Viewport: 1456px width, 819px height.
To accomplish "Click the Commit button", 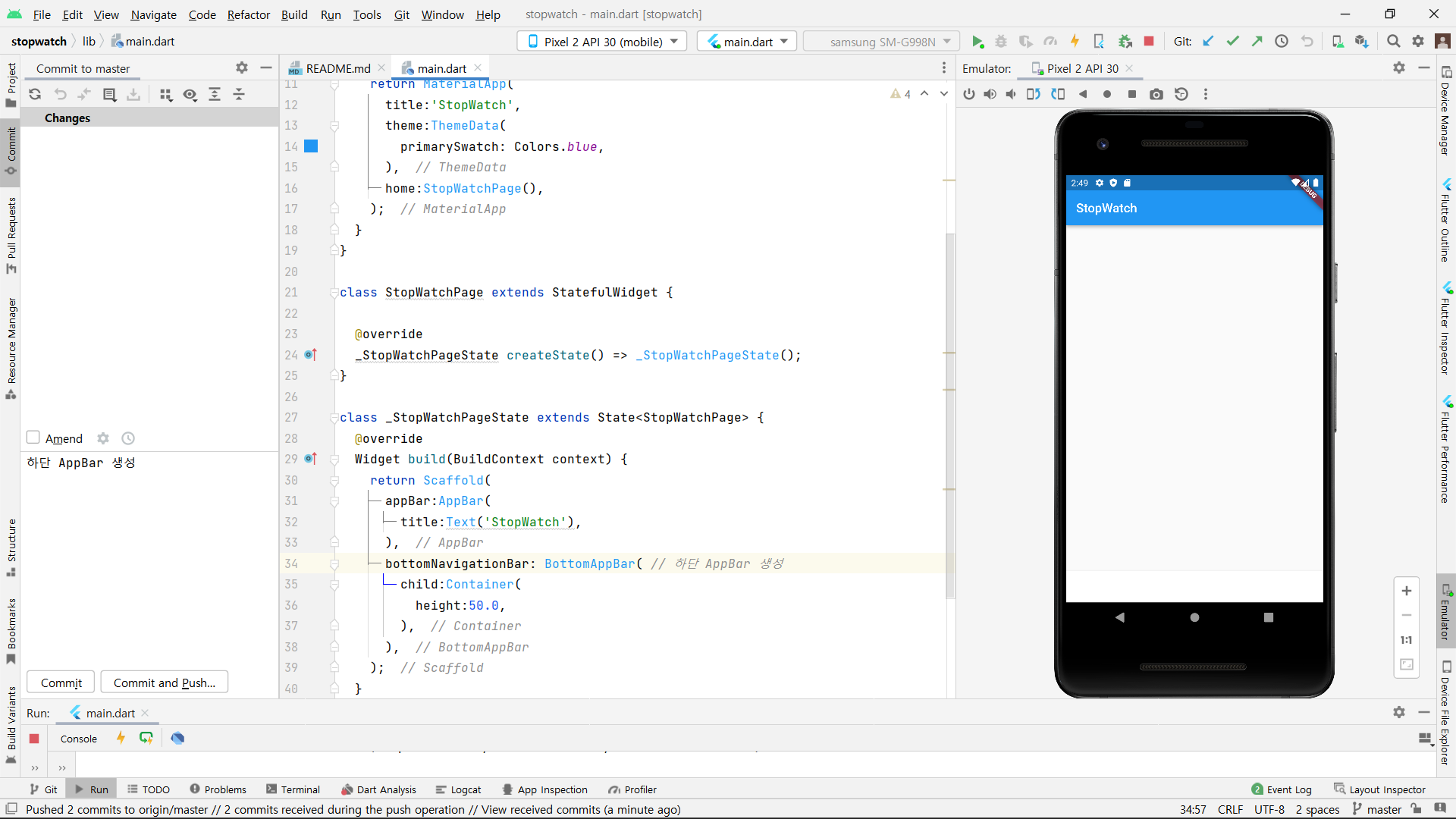I will [61, 682].
